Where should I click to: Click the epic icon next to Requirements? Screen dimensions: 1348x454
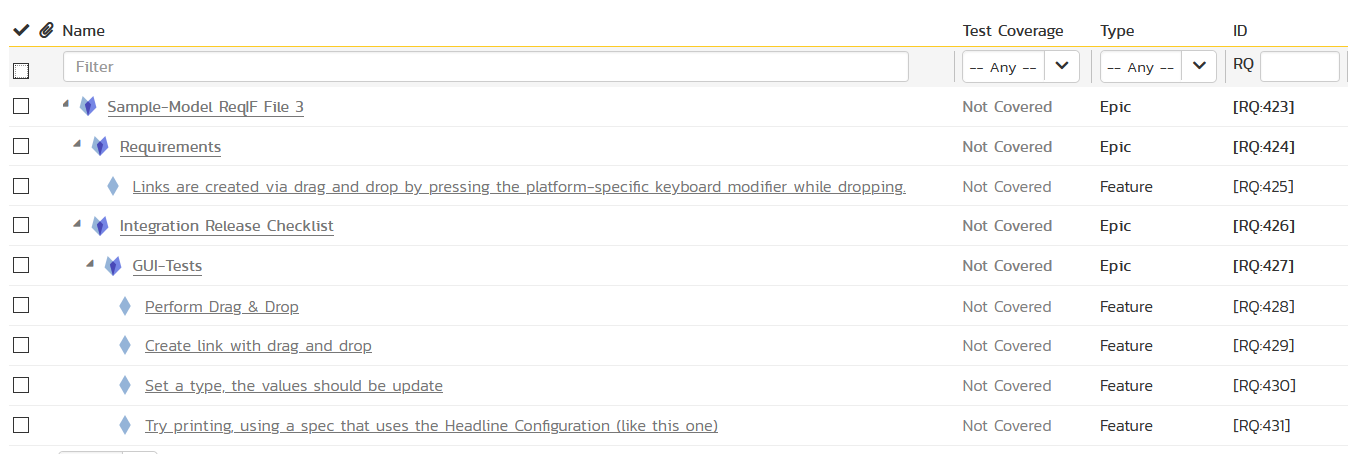[100, 146]
